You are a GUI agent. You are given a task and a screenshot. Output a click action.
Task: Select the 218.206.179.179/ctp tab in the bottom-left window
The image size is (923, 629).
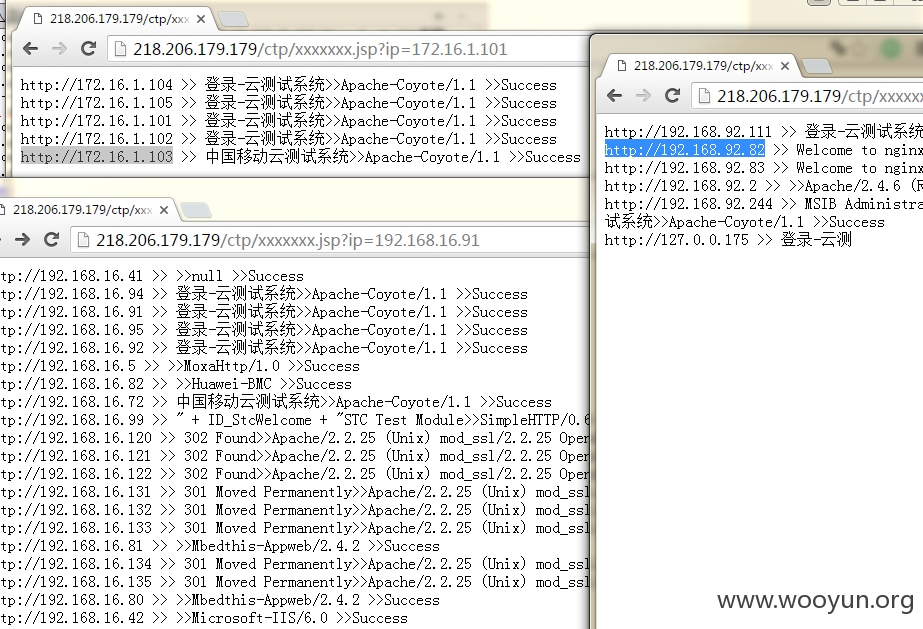pyautogui.click(x=82, y=210)
